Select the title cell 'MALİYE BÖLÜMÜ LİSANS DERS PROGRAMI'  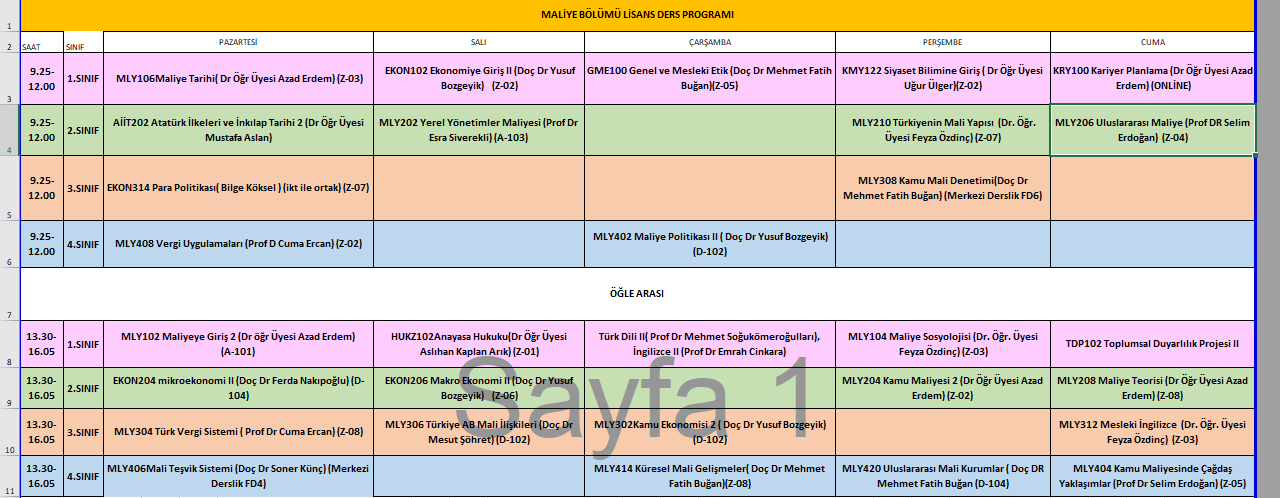click(x=637, y=14)
